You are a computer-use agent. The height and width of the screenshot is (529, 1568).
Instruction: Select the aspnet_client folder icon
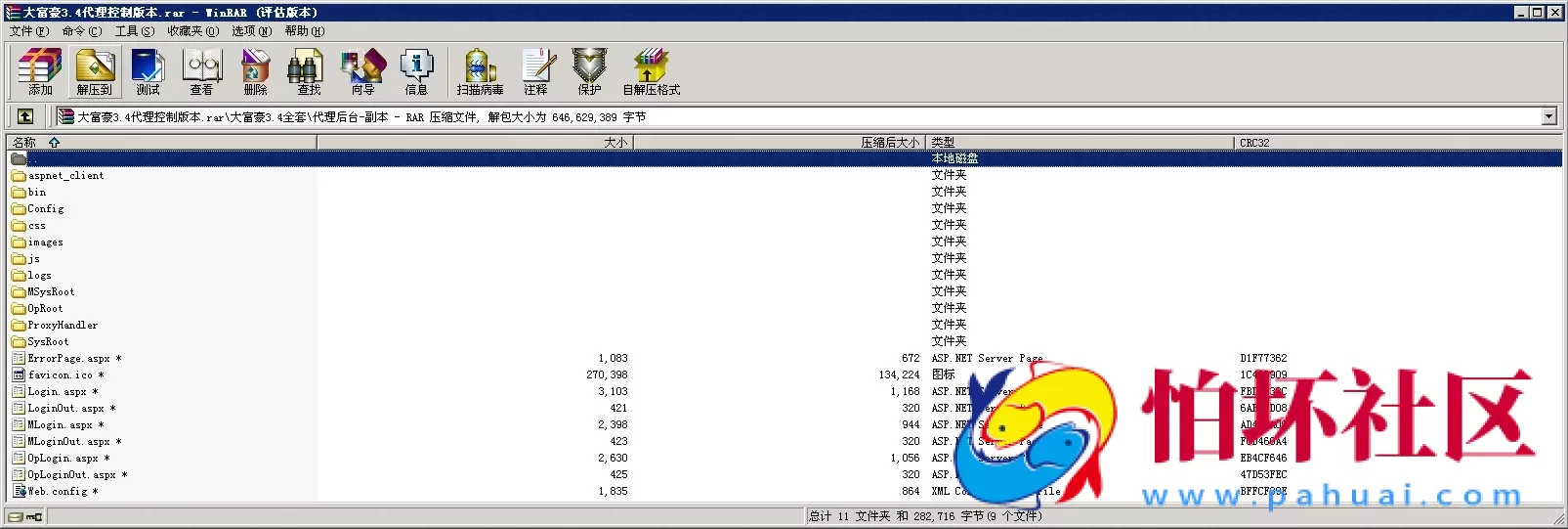(x=19, y=176)
